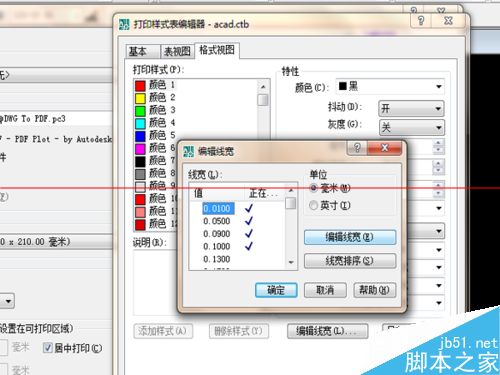Switch to 格式视图 tab
The height and width of the screenshot is (375, 500).
click(217, 50)
